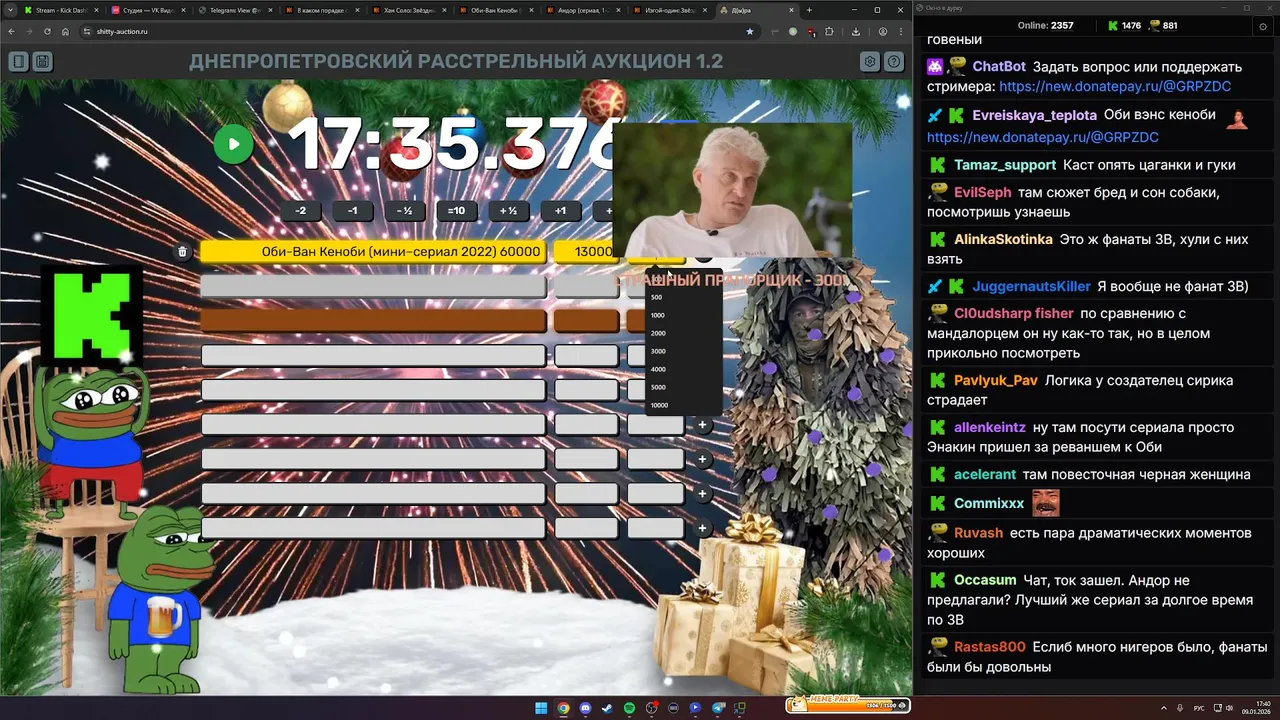Open Steam from the taskbar

[607, 708]
